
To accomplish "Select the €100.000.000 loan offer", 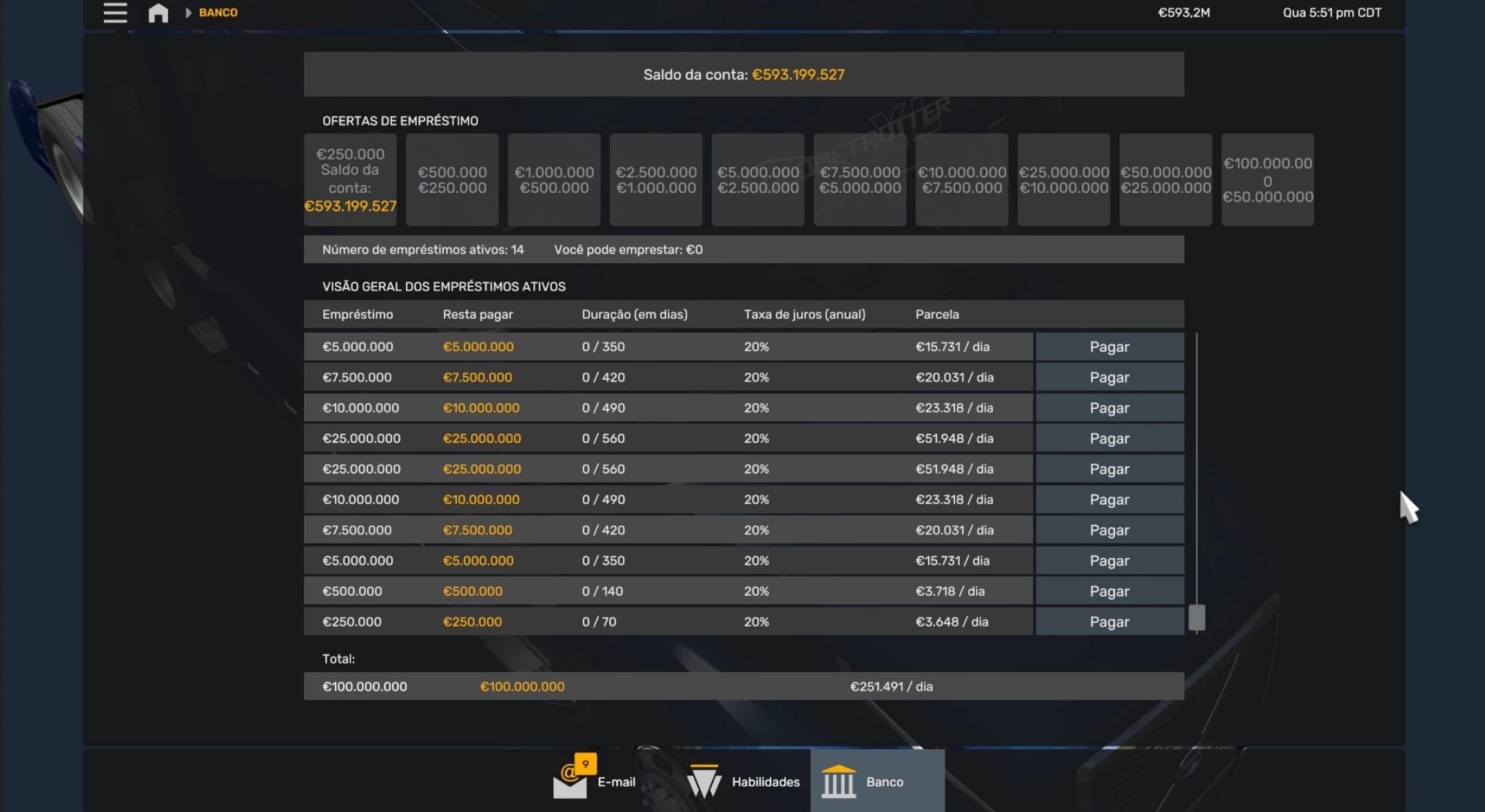I will 1267,180.
